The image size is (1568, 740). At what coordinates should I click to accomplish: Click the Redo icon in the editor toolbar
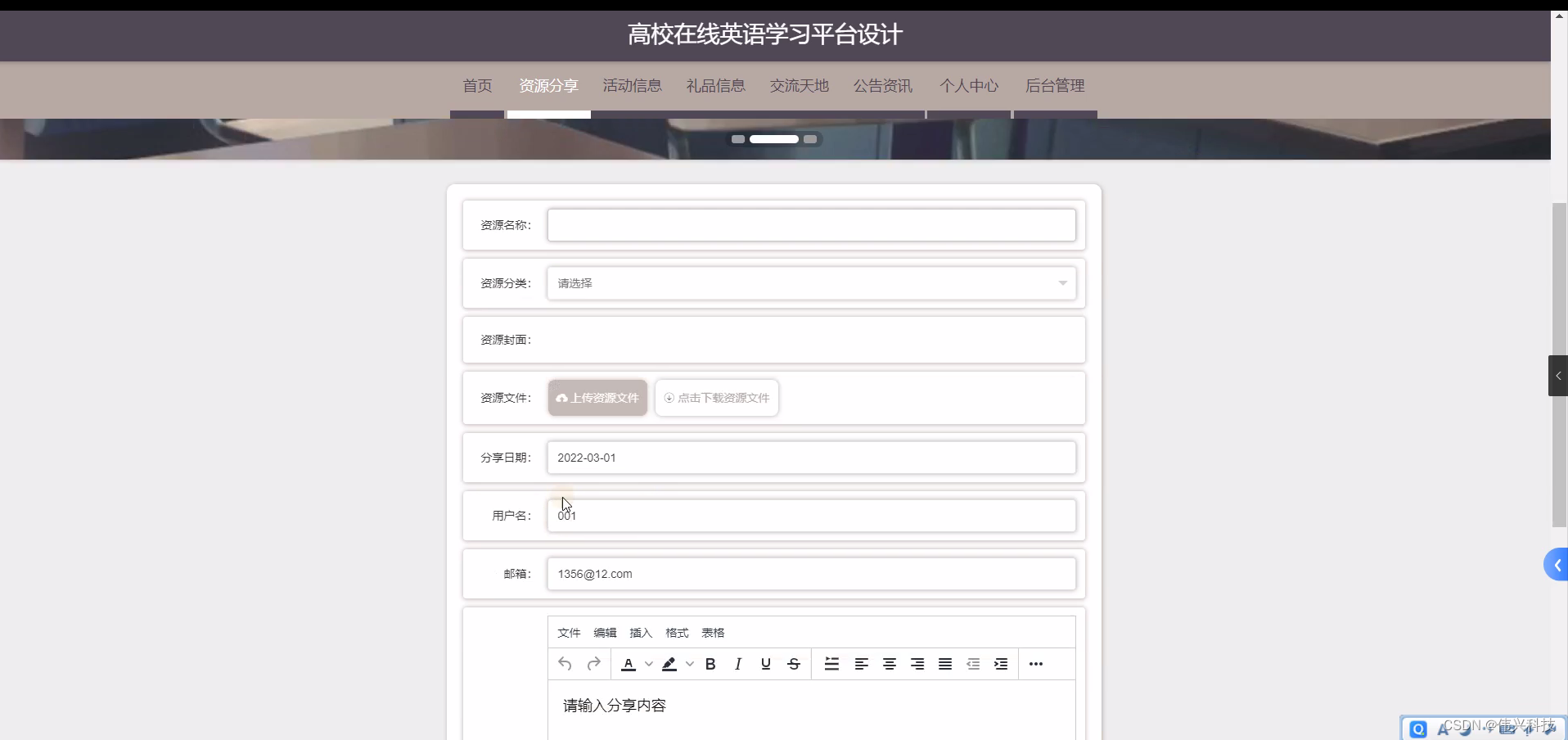(594, 664)
